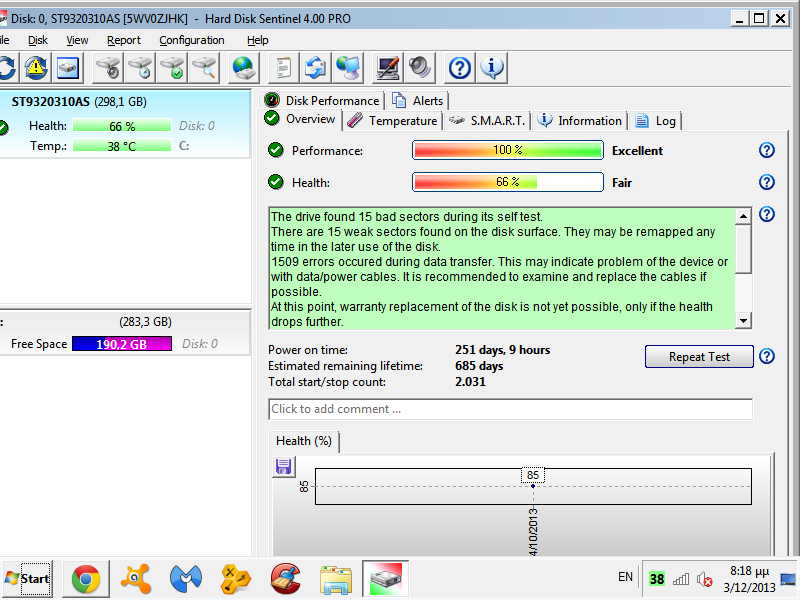
Task: Open Malwarebytes from the taskbar
Action: pyautogui.click(x=186, y=579)
